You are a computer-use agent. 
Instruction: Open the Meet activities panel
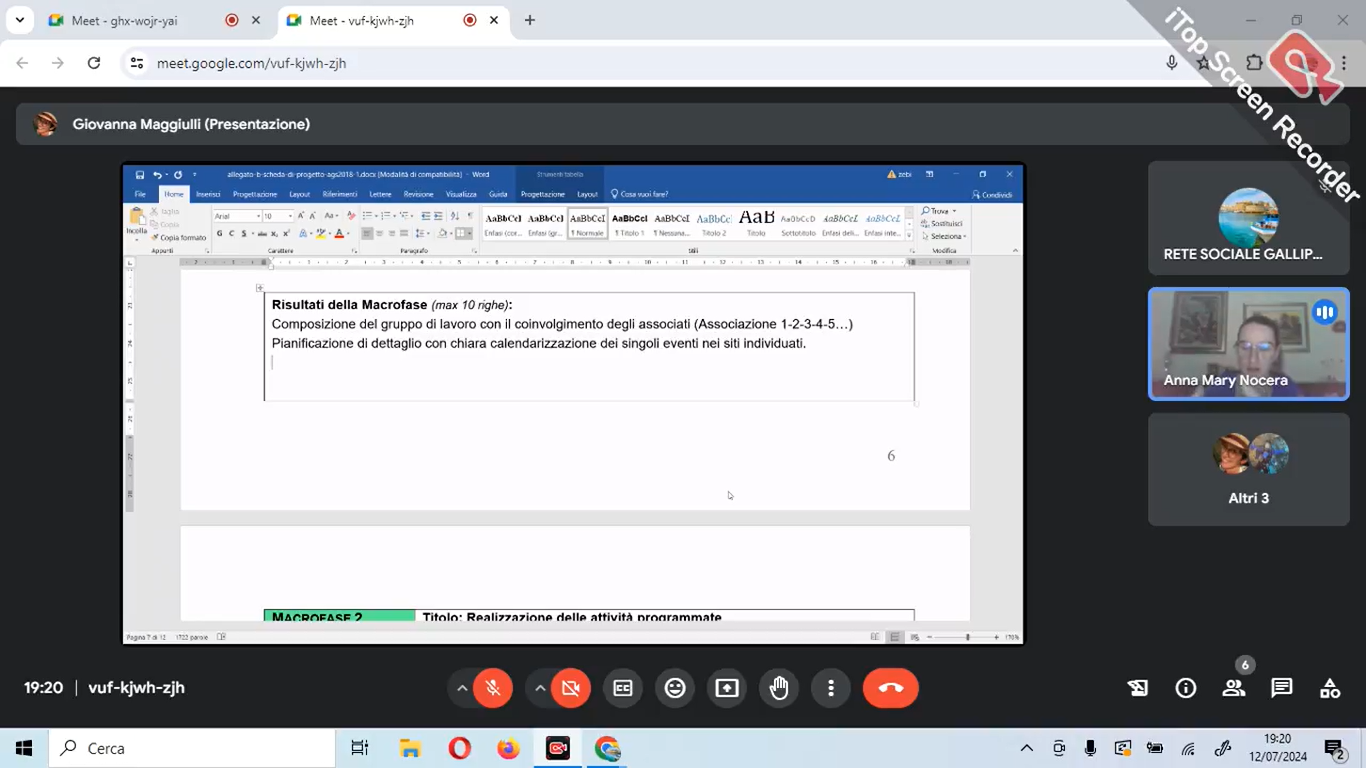[x=1330, y=688]
